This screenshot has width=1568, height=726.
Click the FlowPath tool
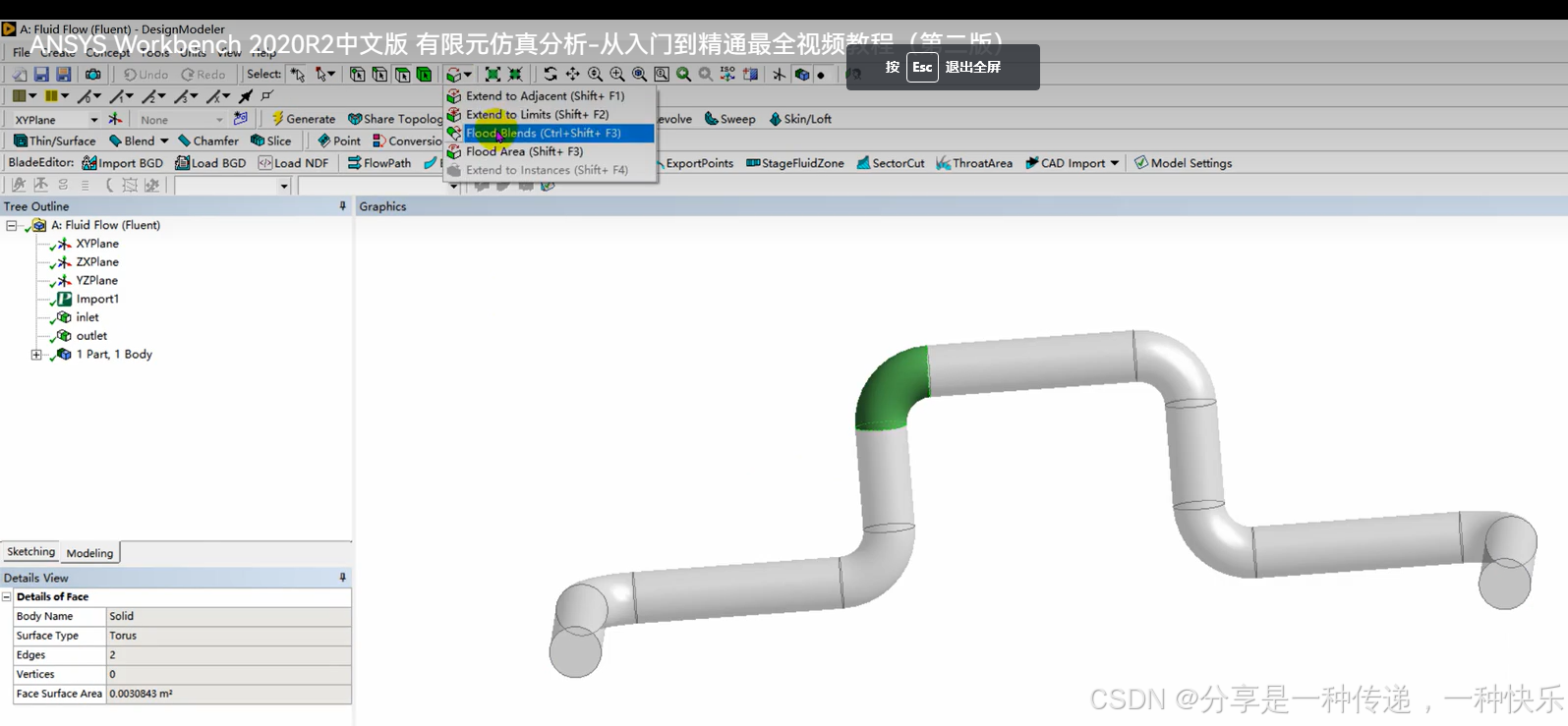point(379,163)
